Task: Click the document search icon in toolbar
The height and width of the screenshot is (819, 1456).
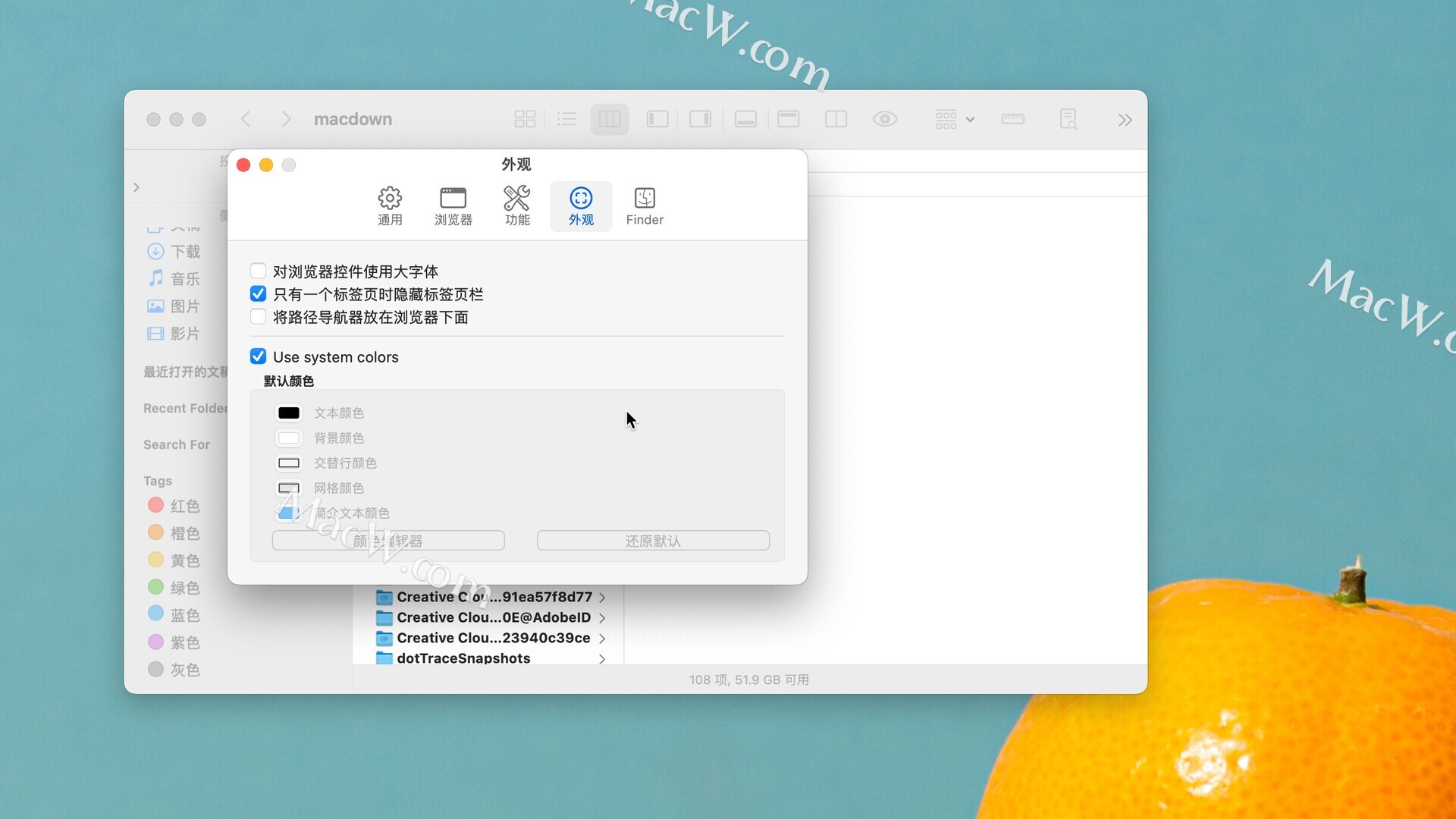Action: click(1068, 119)
